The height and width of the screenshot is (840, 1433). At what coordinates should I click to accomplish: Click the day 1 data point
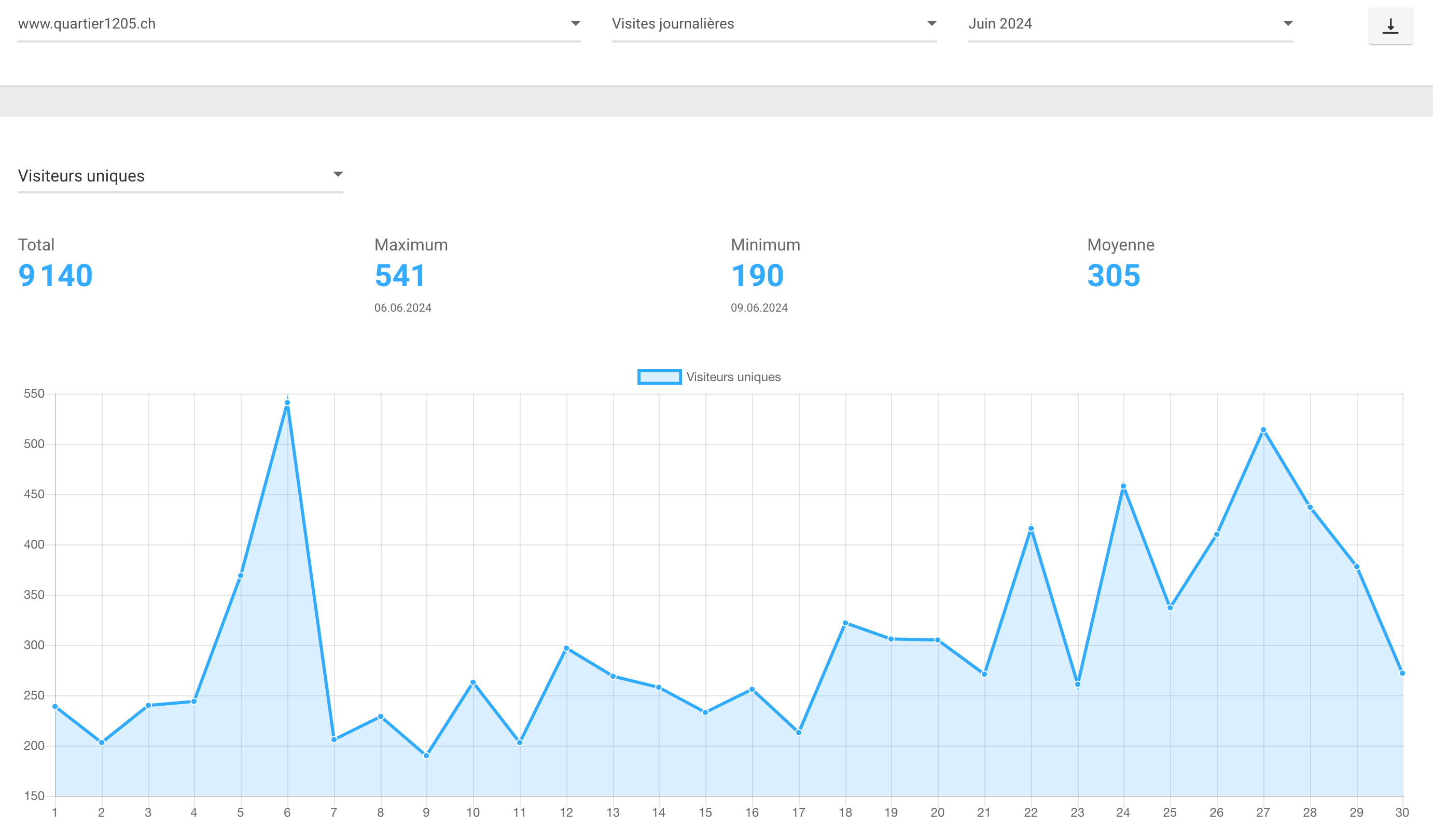[55, 706]
